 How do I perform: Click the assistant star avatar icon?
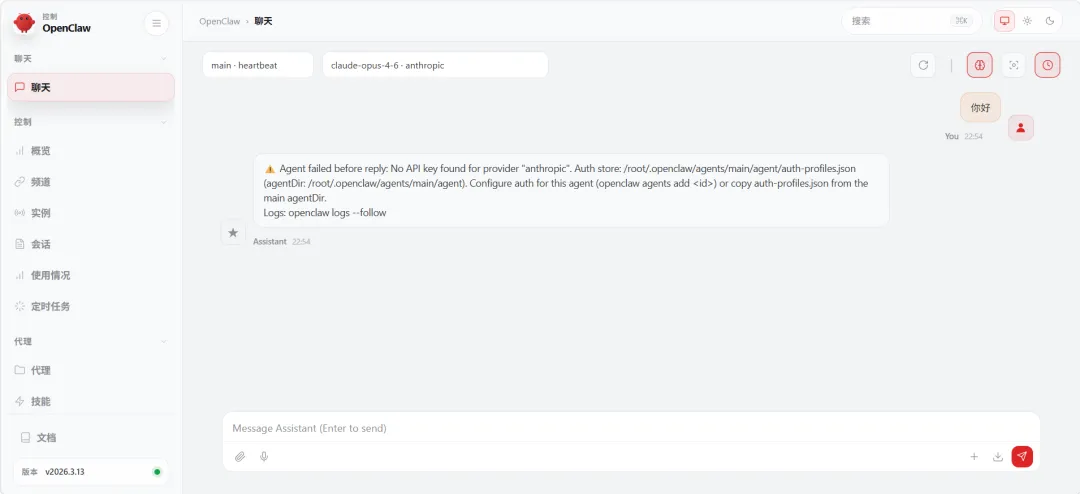coord(233,233)
